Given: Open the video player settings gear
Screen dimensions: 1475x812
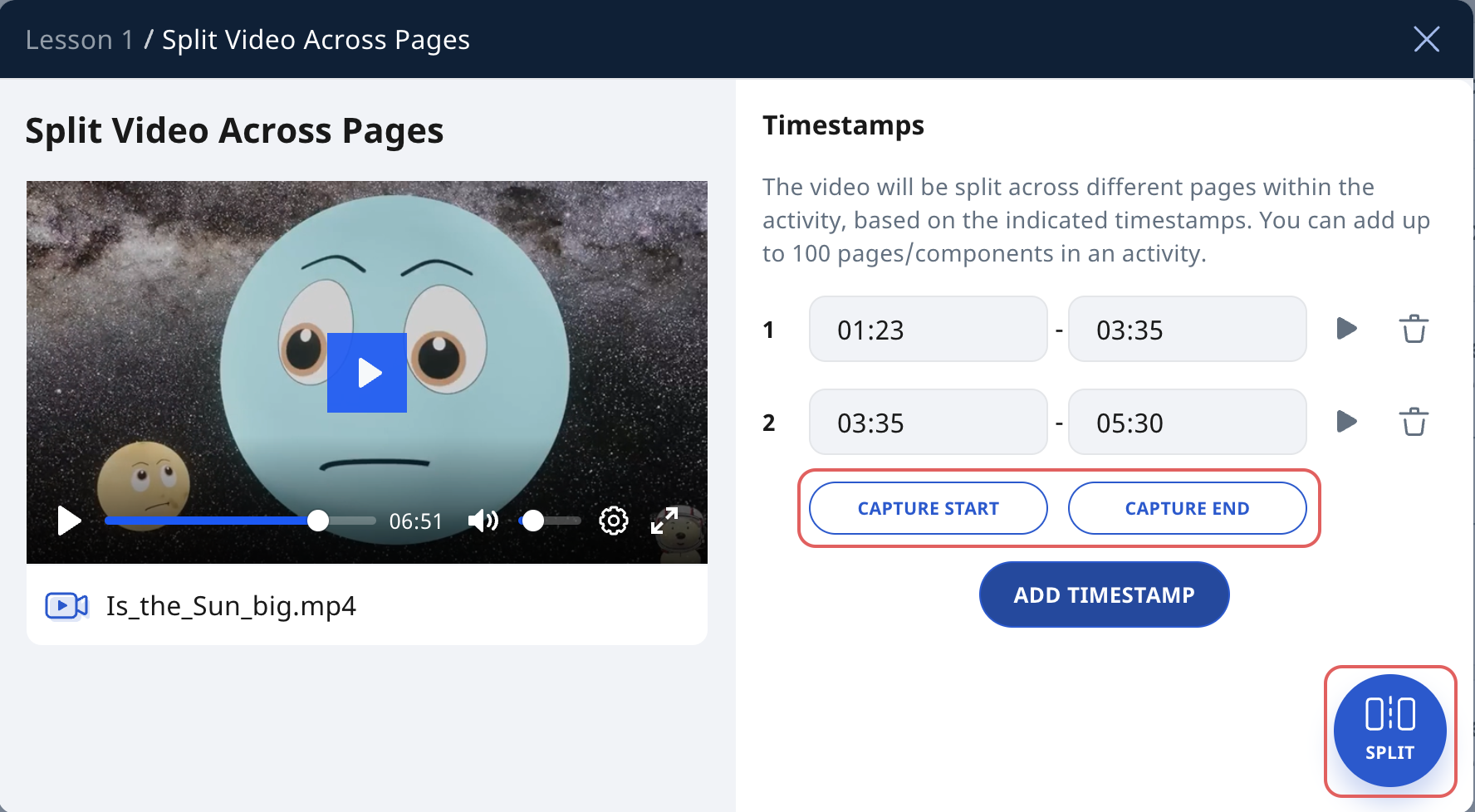Looking at the screenshot, I should pyautogui.click(x=614, y=521).
